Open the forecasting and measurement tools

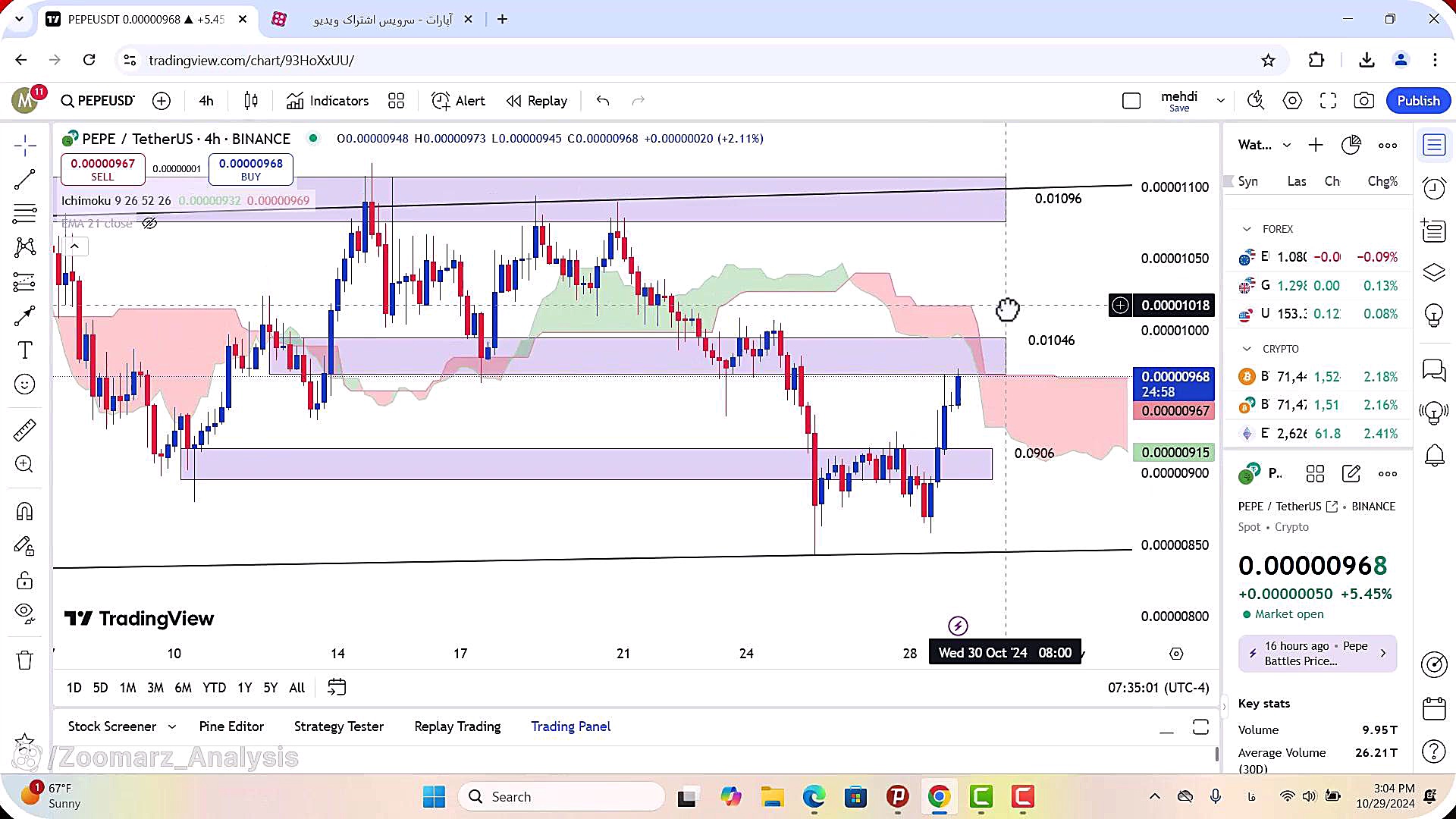click(25, 282)
